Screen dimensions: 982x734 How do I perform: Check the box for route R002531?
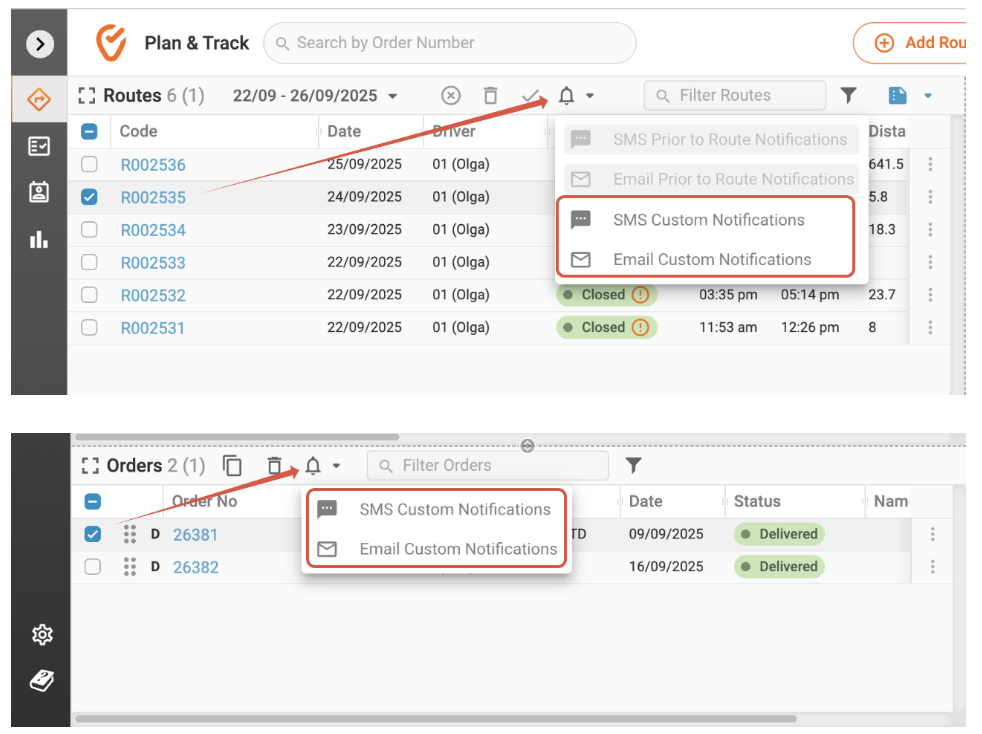tap(90, 327)
